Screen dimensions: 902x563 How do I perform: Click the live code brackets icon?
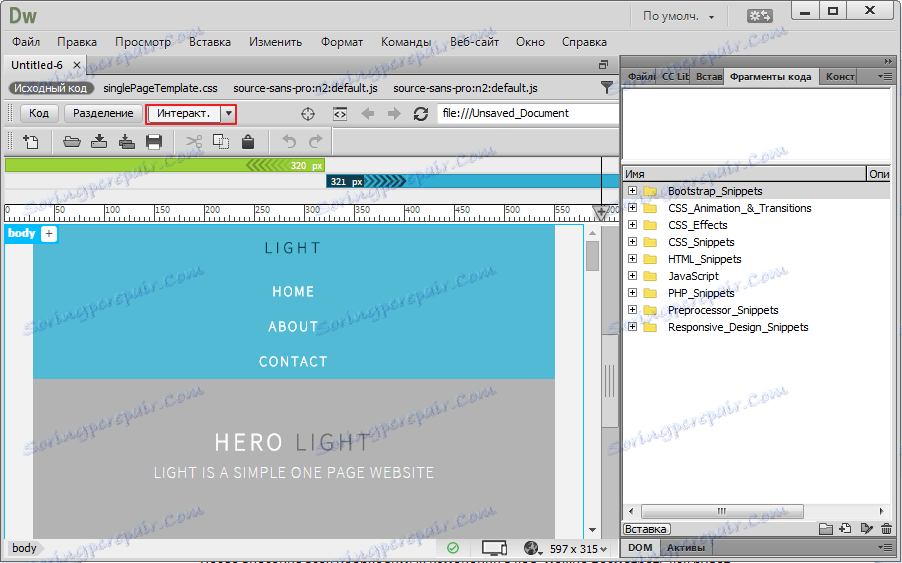(340, 114)
